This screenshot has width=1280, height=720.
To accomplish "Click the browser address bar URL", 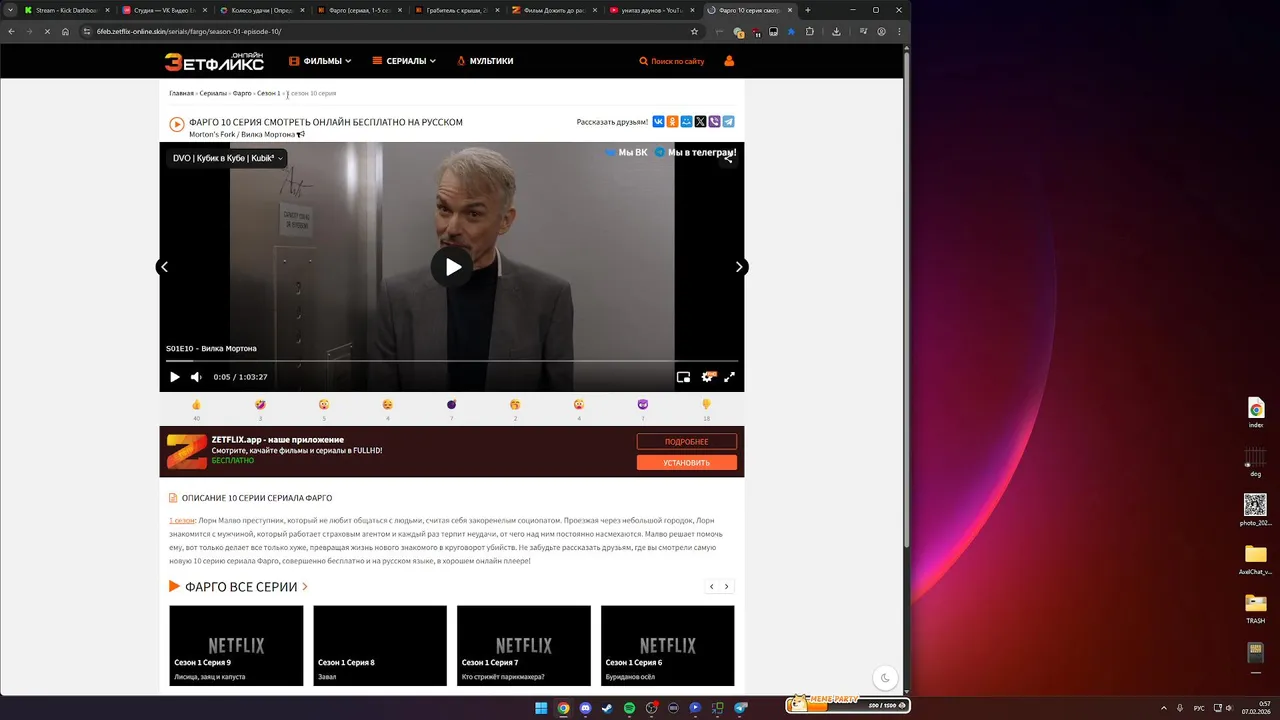I will [x=189, y=31].
